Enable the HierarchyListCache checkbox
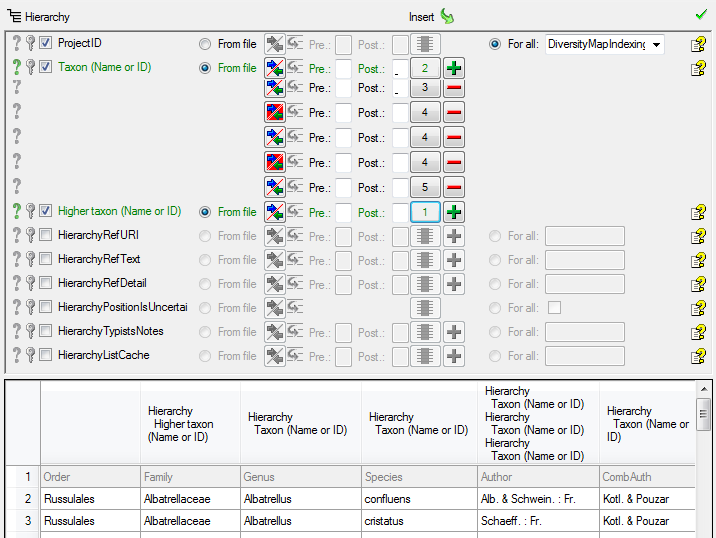 45,356
